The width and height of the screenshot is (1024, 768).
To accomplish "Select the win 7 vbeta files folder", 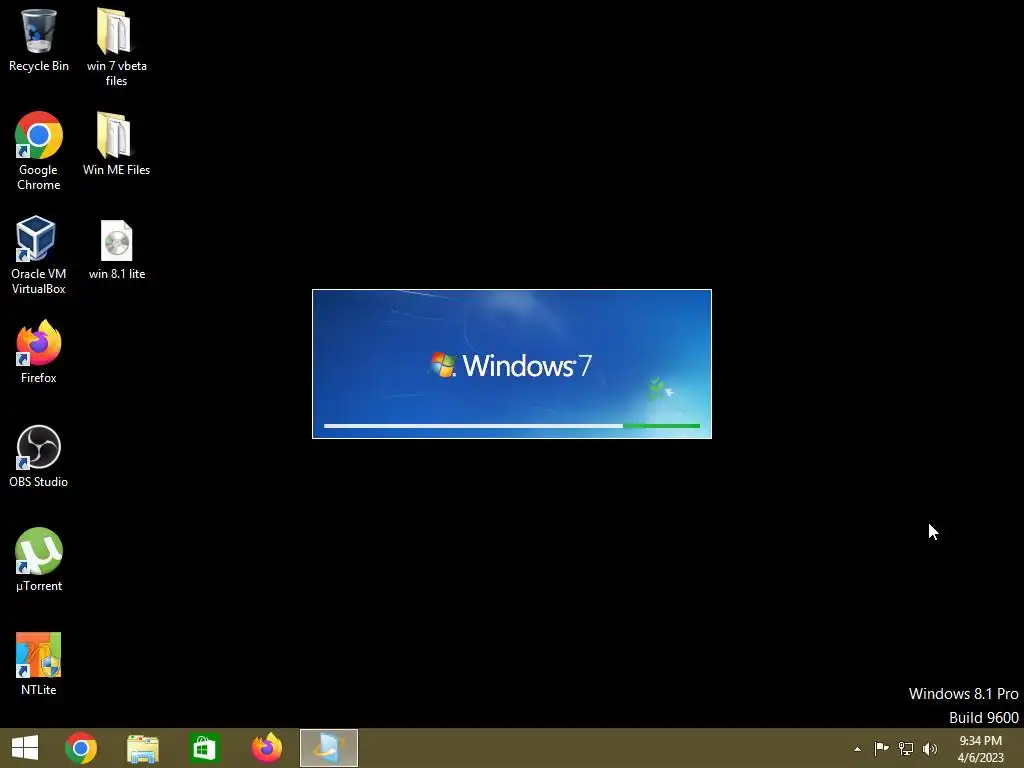I will tap(116, 47).
